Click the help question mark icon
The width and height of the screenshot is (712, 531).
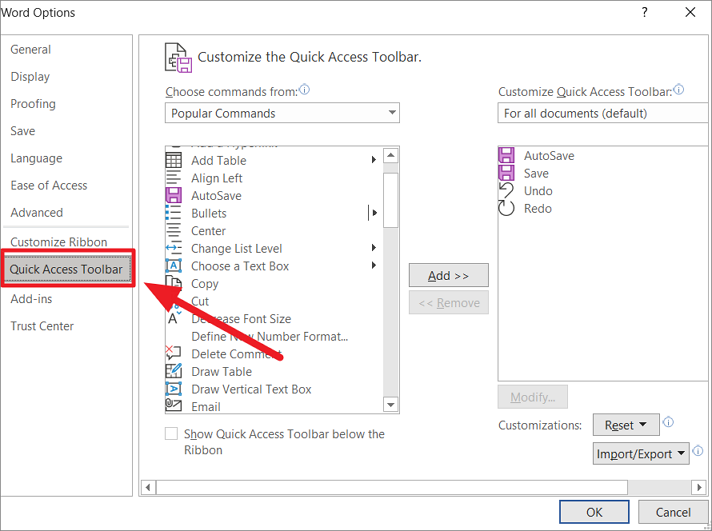coord(644,12)
